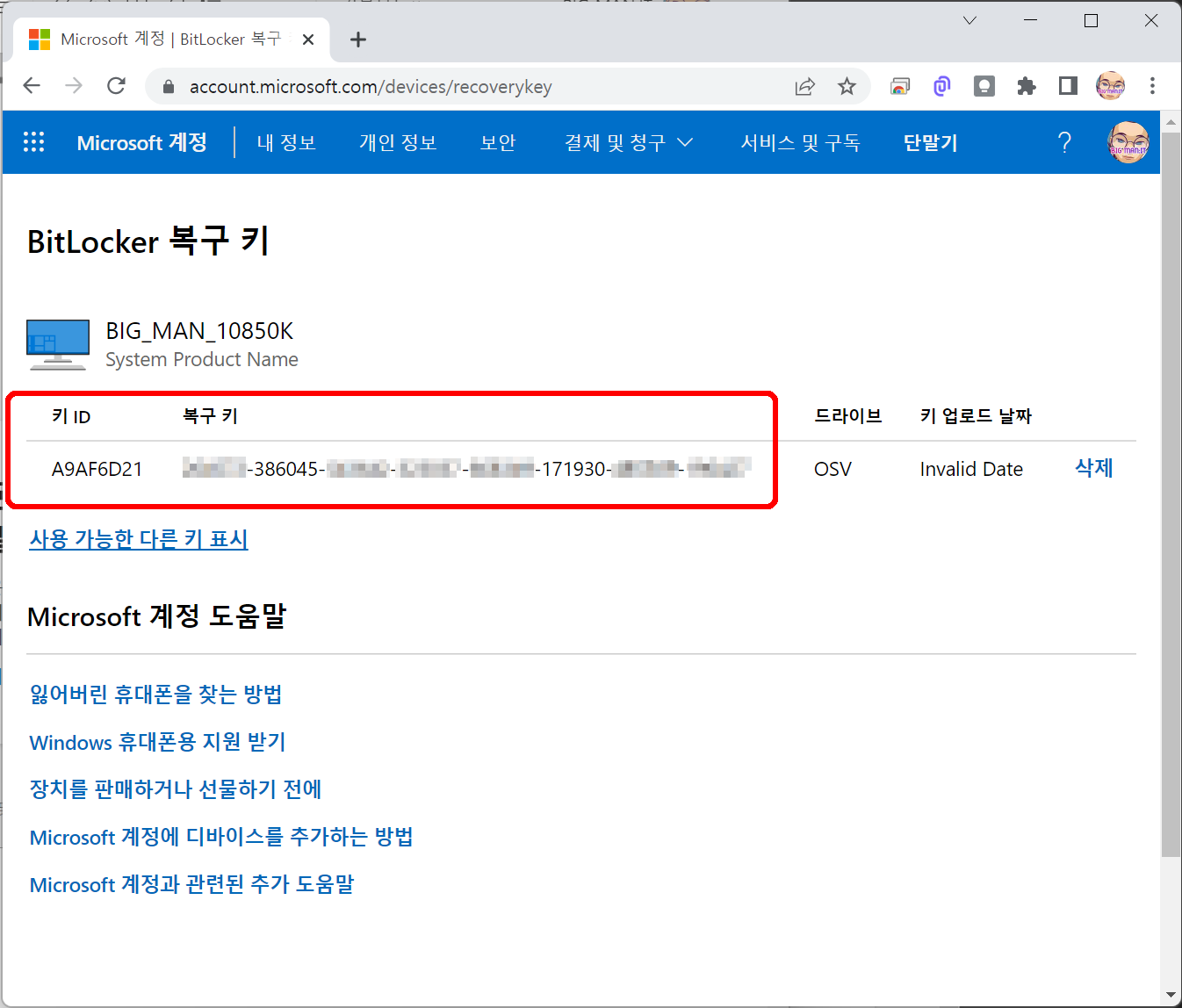The height and width of the screenshot is (1008, 1182).
Task: Go to Microsoft 계정 home
Action: [142, 142]
